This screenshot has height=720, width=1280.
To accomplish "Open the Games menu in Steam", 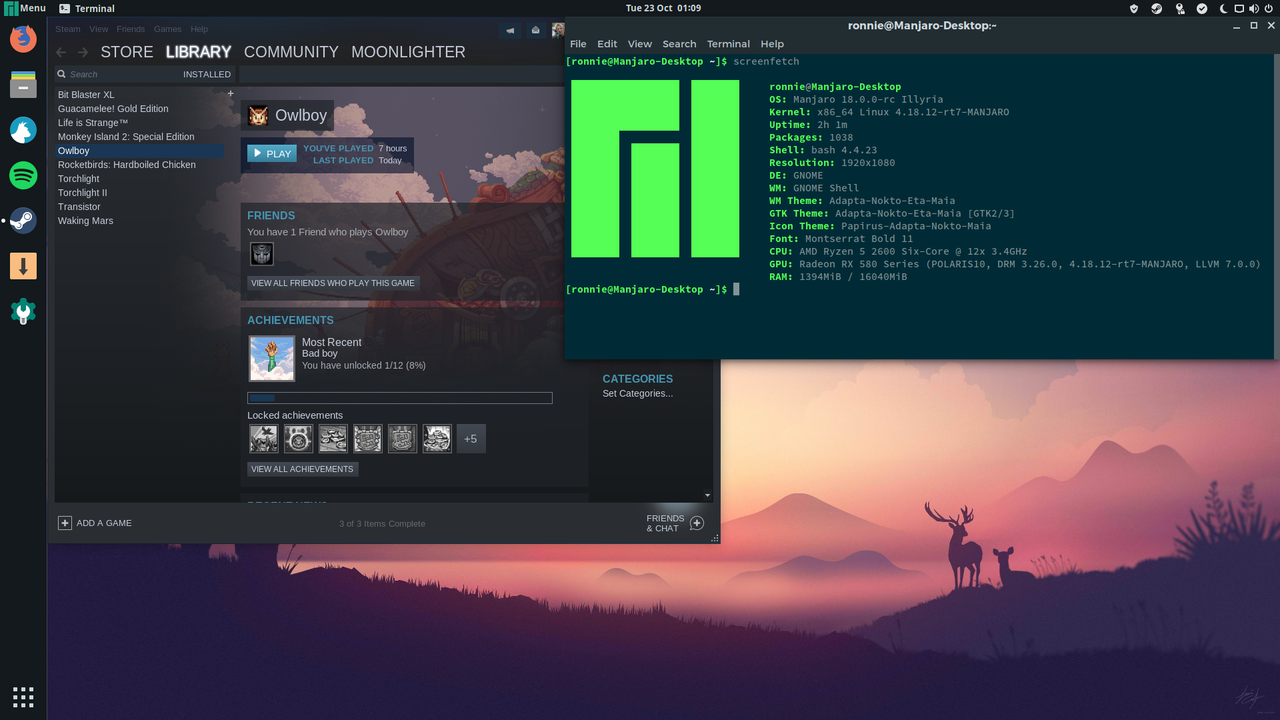I will pos(168,29).
